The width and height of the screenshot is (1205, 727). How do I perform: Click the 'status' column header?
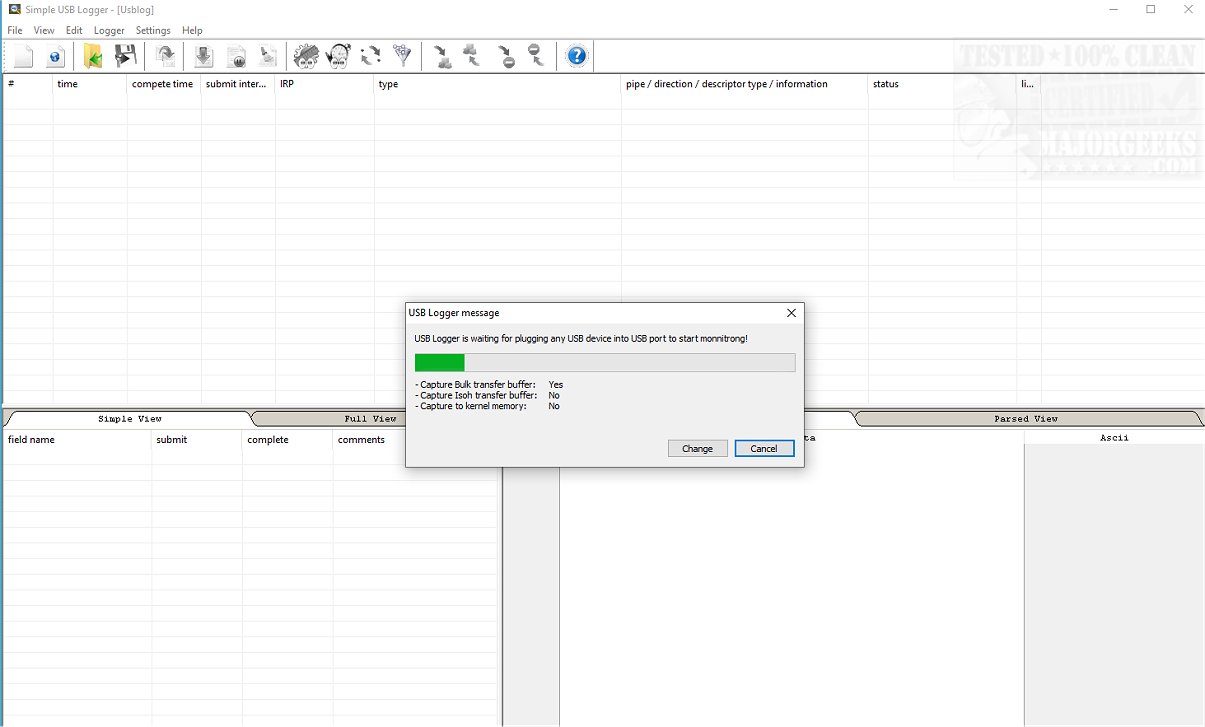point(942,84)
